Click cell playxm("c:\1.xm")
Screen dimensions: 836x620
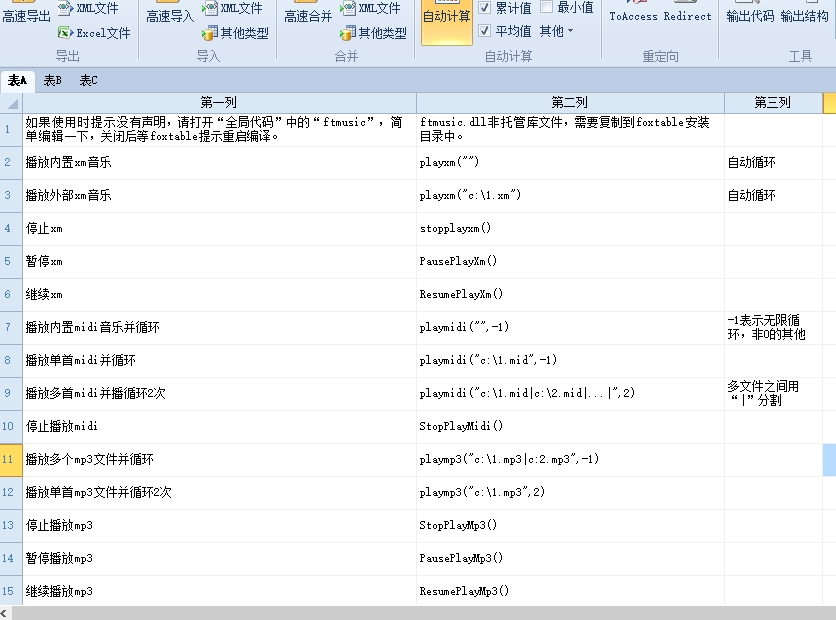[x=570, y=196]
